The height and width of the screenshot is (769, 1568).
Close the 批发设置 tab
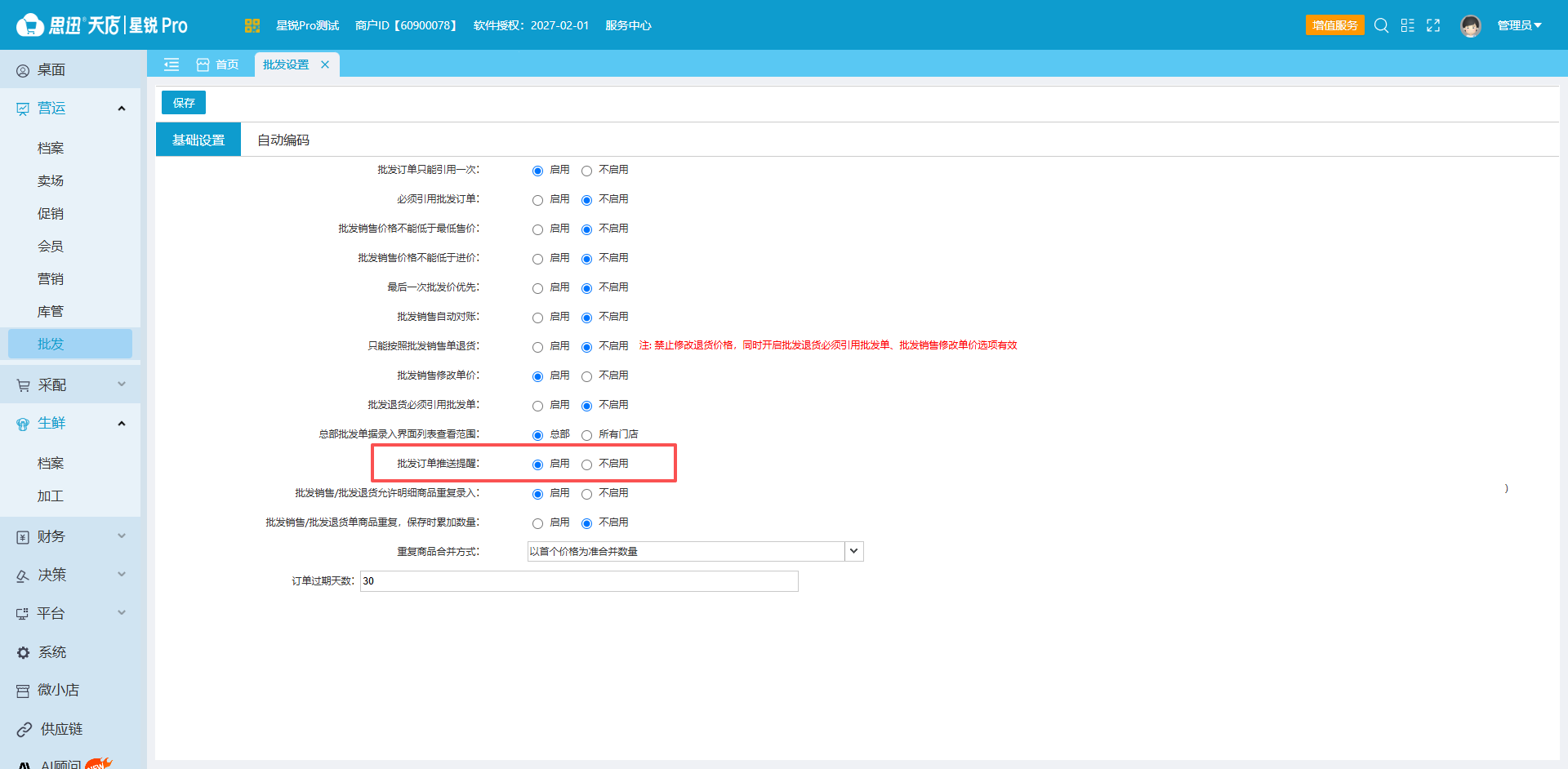tap(325, 64)
